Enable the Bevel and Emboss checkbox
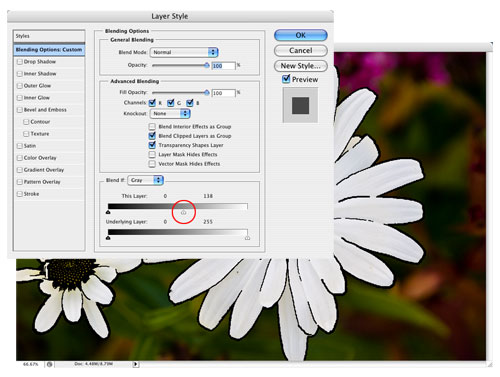 (x=20, y=110)
